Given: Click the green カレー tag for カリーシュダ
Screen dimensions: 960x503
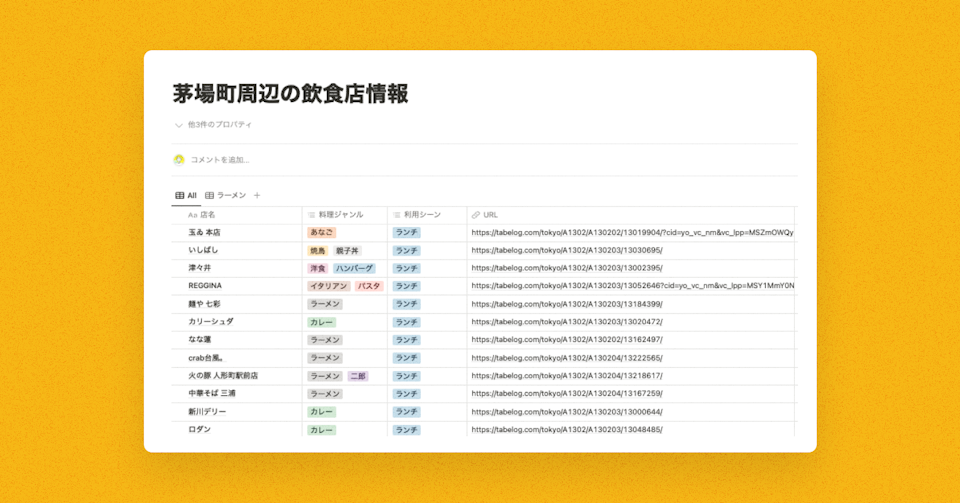Looking at the screenshot, I should [x=321, y=322].
